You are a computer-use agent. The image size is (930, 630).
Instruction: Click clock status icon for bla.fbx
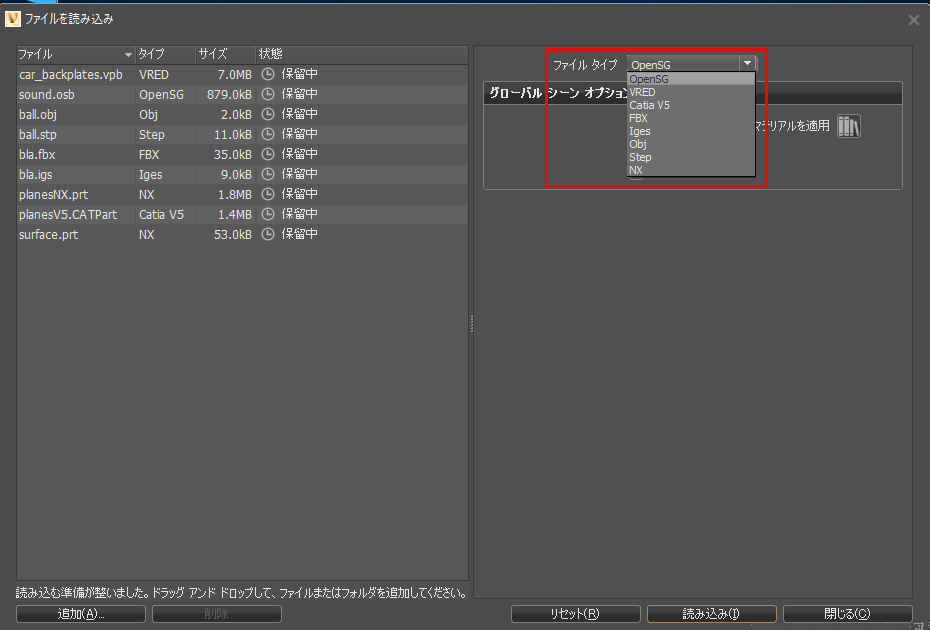[x=268, y=154]
